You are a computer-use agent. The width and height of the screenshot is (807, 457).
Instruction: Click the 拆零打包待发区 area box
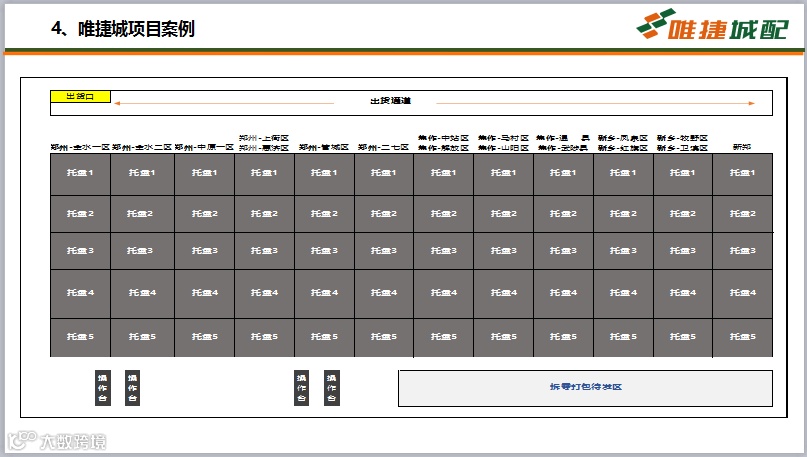585,388
